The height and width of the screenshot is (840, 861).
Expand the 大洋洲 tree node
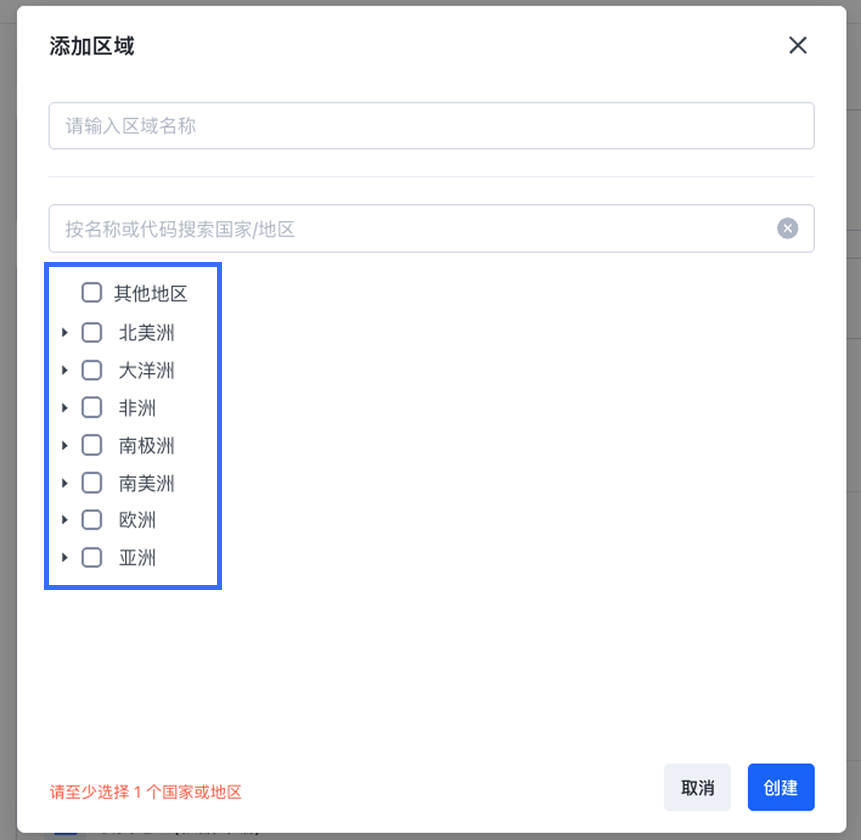tap(65, 370)
